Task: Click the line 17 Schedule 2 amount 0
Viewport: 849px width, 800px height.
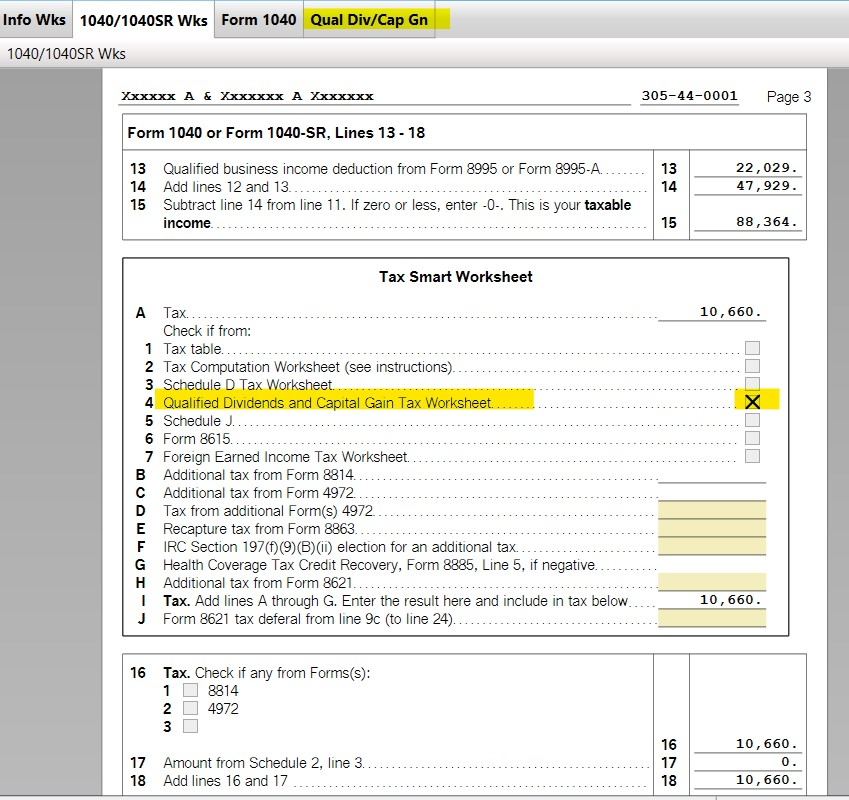Action: click(x=747, y=762)
